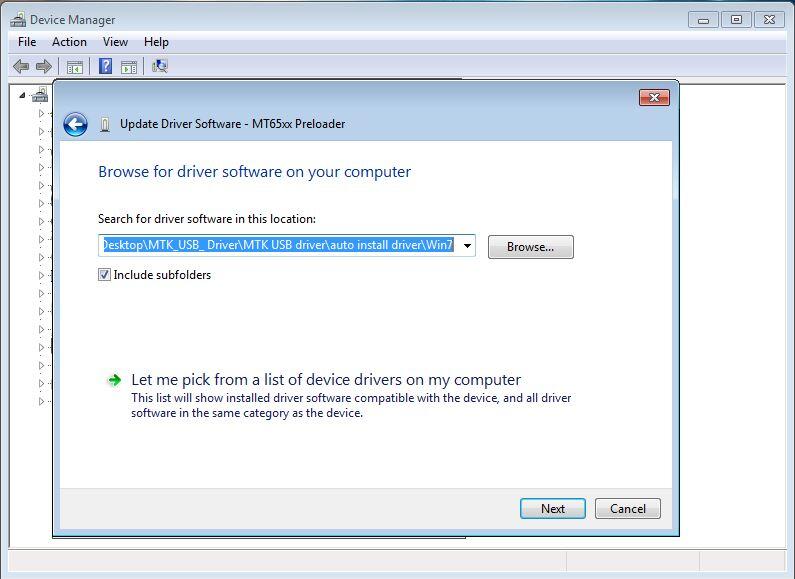The height and width of the screenshot is (579, 795).
Task: Open the View menu
Action: 115,42
